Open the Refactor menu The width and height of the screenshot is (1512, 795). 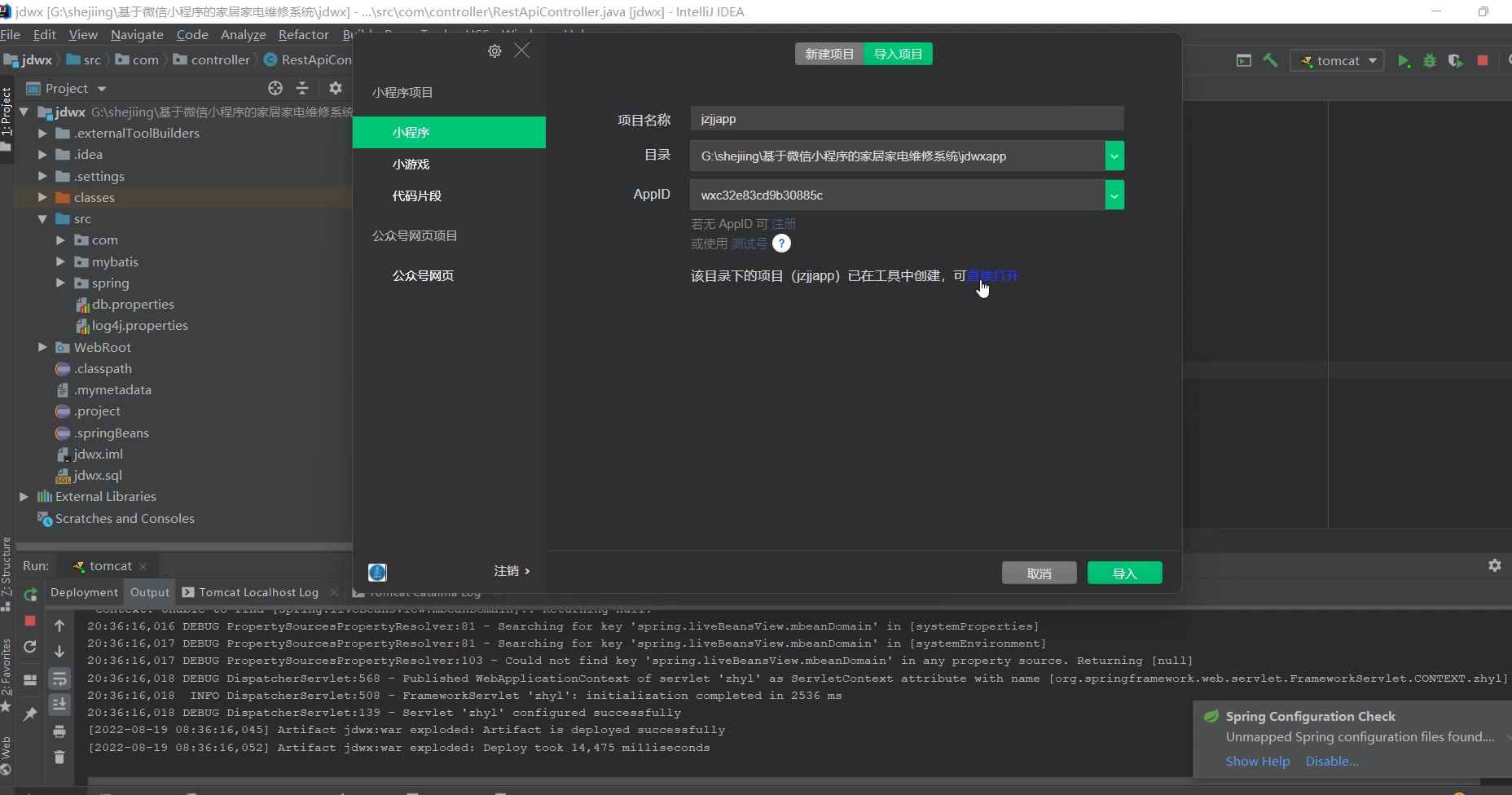pos(303,35)
